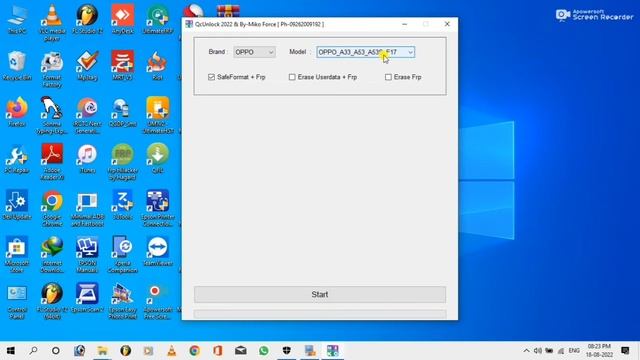Open the Recycle Bin icon
This screenshot has height=360, width=640.
[x=17, y=65]
